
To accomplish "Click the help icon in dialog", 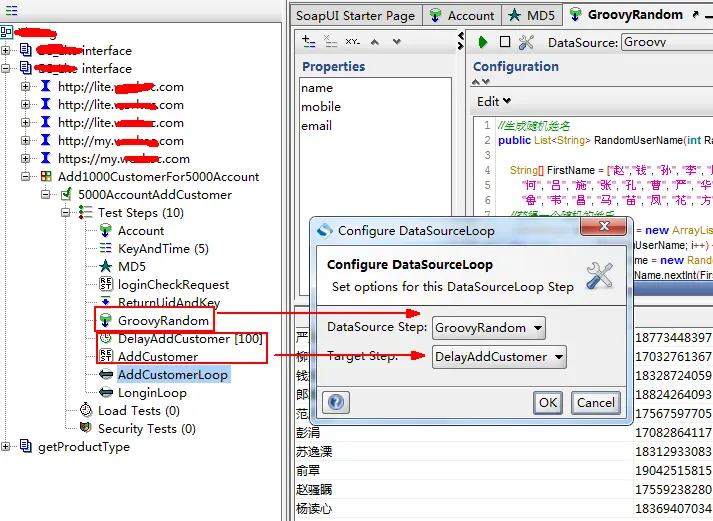I will coord(336,402).
